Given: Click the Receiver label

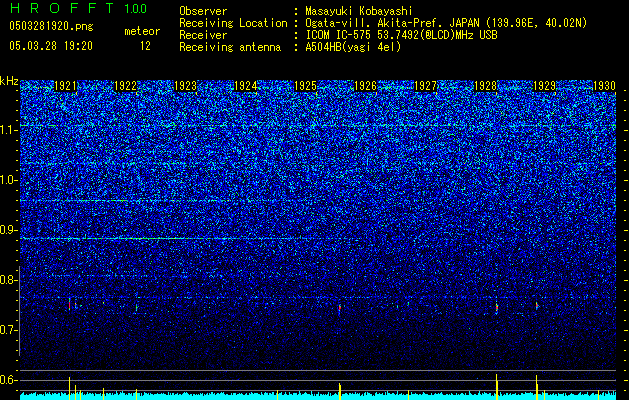Looking at the screenshot, I should pos(203,35).
